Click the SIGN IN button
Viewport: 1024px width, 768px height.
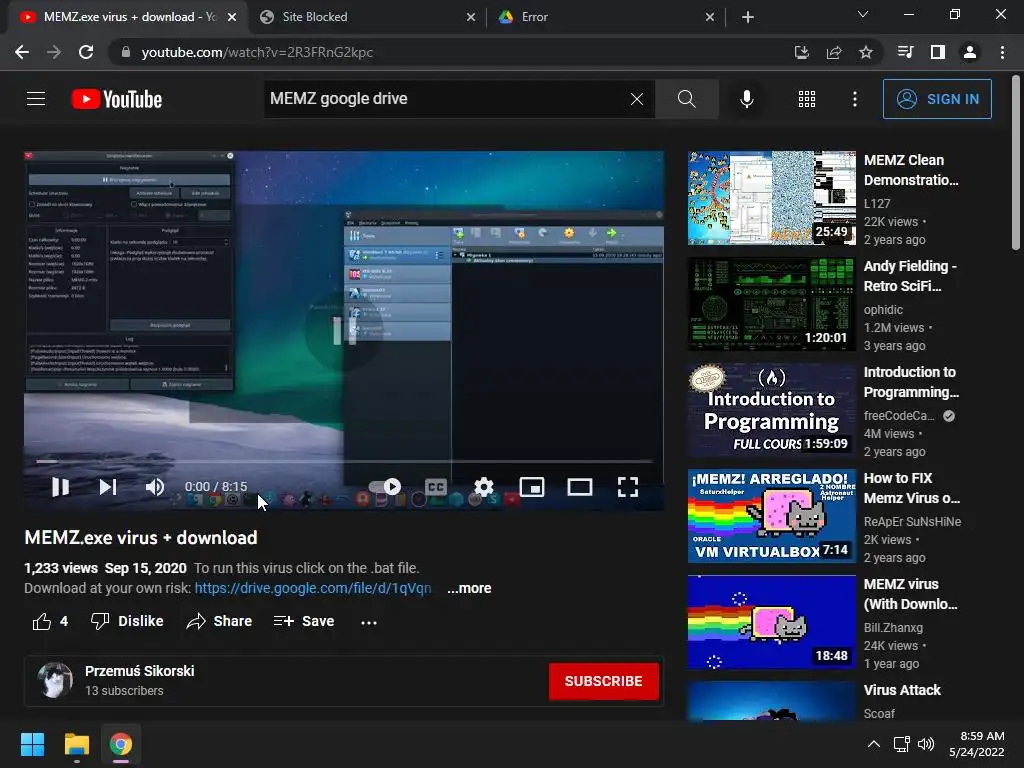coord(936,99)
